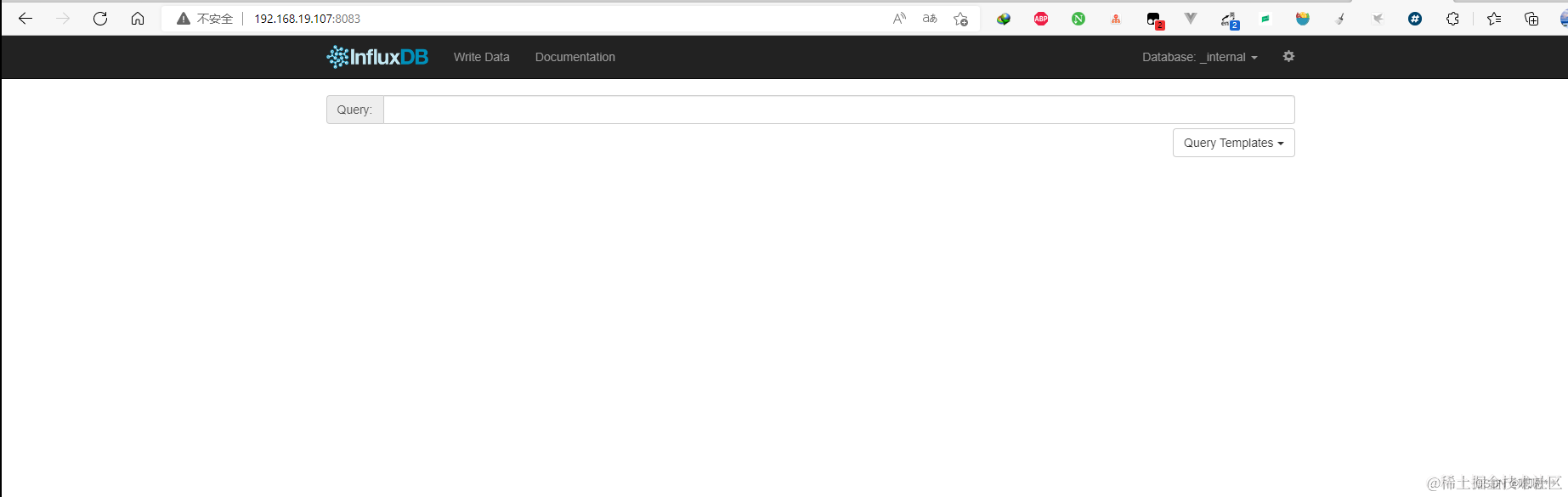Click into the Query input field

point(839,110)
